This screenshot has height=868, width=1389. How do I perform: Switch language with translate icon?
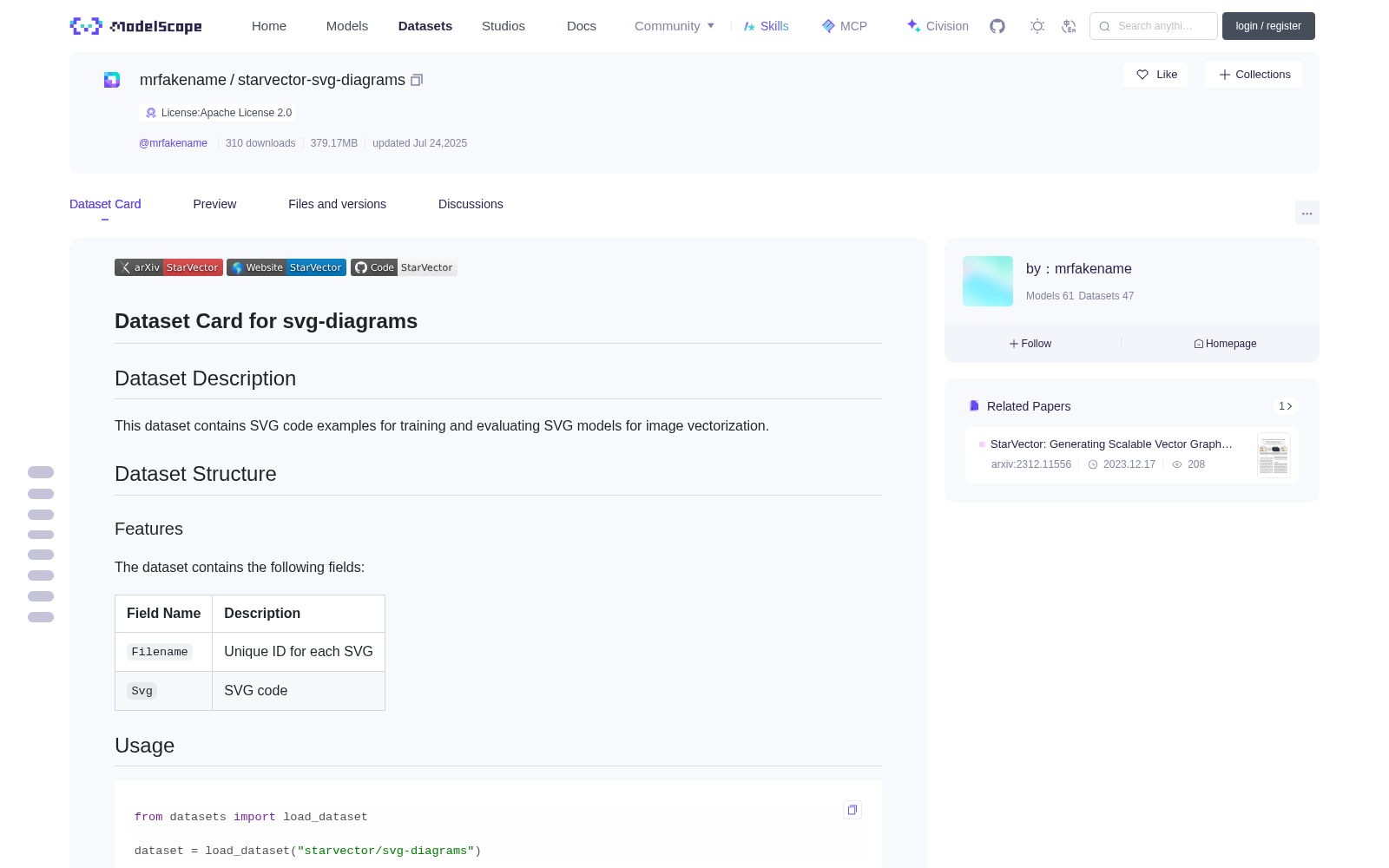1070,26
